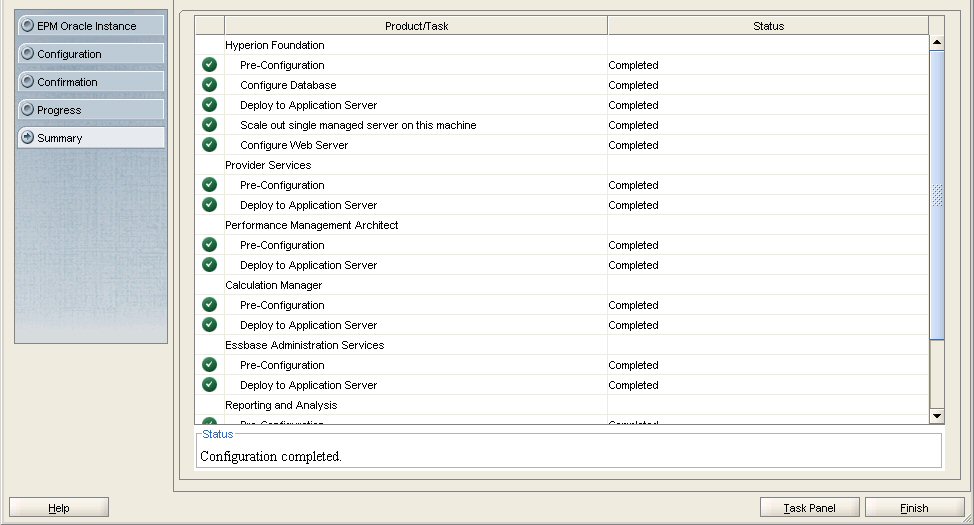The height and width of the screenshot is (525, 974).
Task: Go to the Confirmation wizard step
Action: (91, 81)
